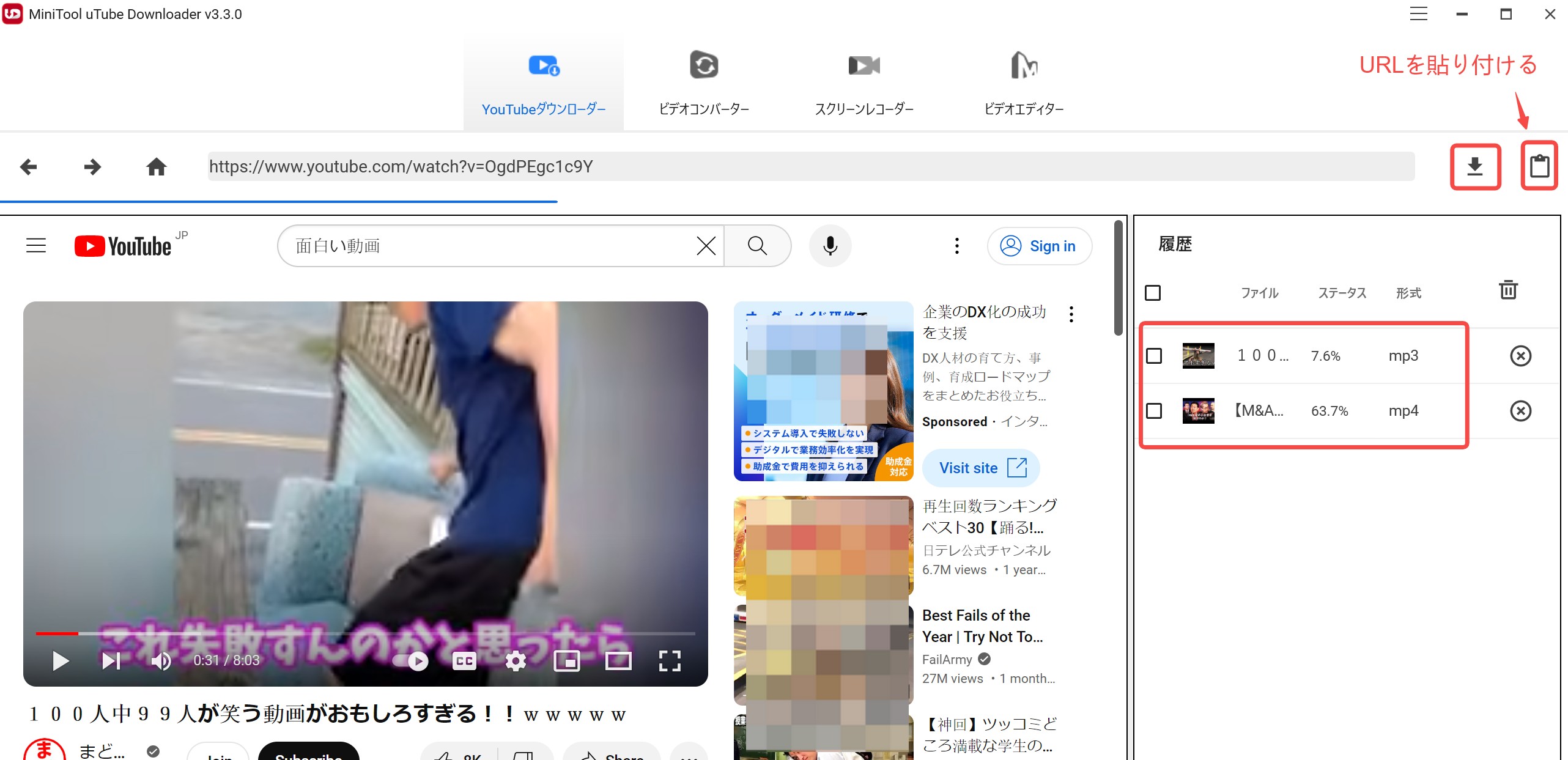Viewport: 1568px width, 760px height.
Task: Toggle closed captions
Action: [464, 661]
